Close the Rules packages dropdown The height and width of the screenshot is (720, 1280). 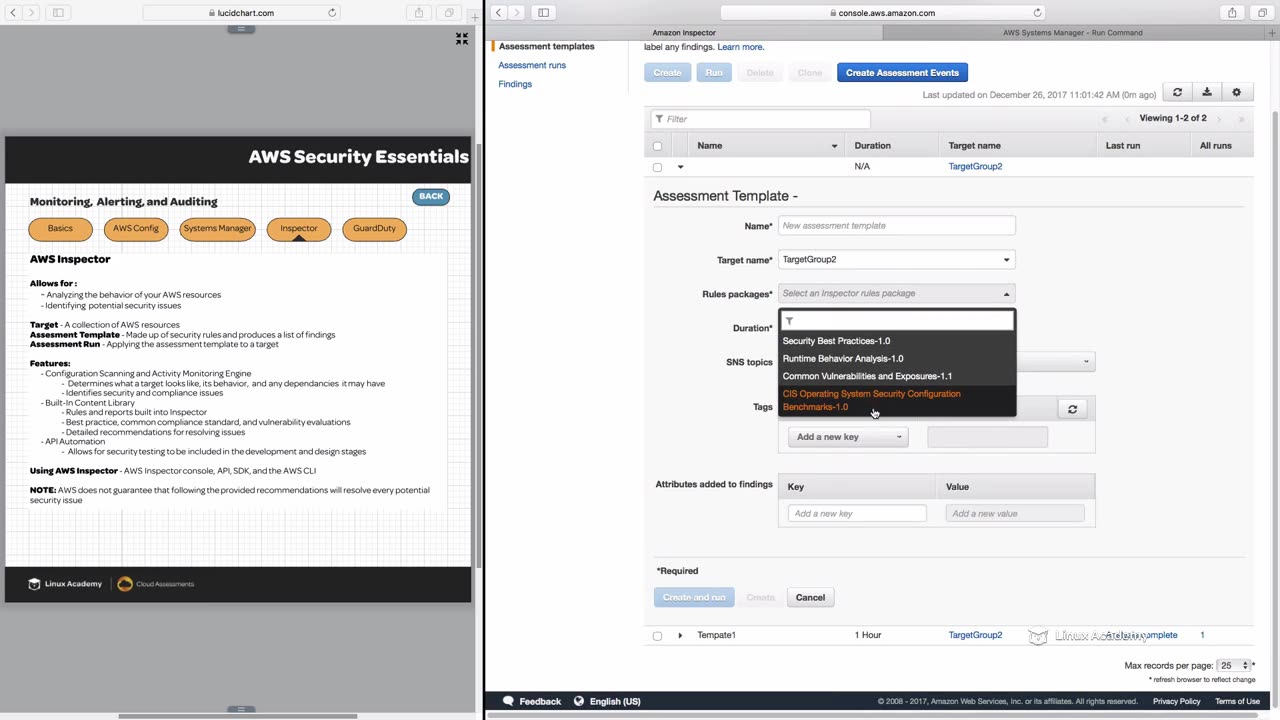[896, 293]
